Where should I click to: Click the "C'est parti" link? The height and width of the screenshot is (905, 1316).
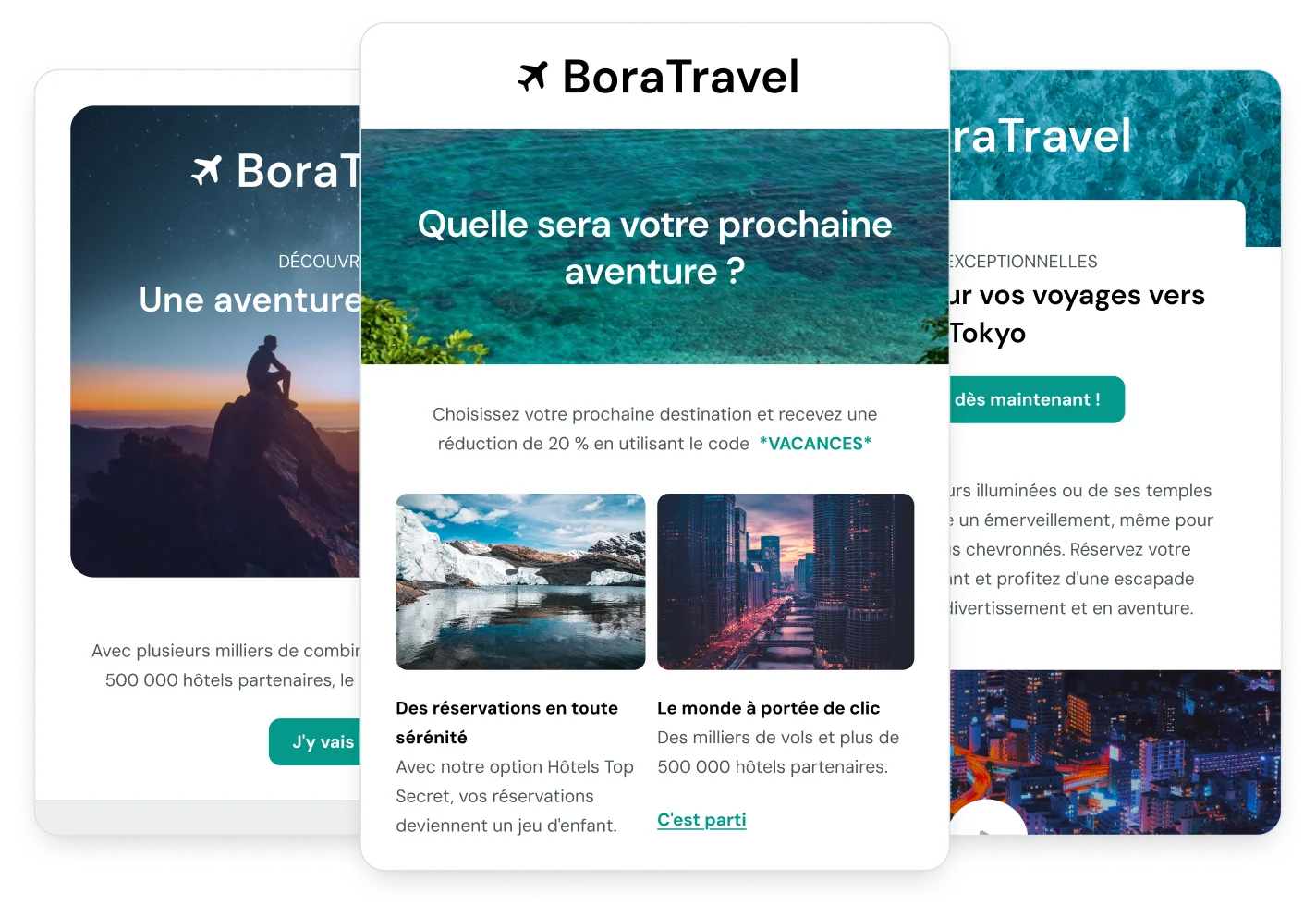click(x=701, y=820)
